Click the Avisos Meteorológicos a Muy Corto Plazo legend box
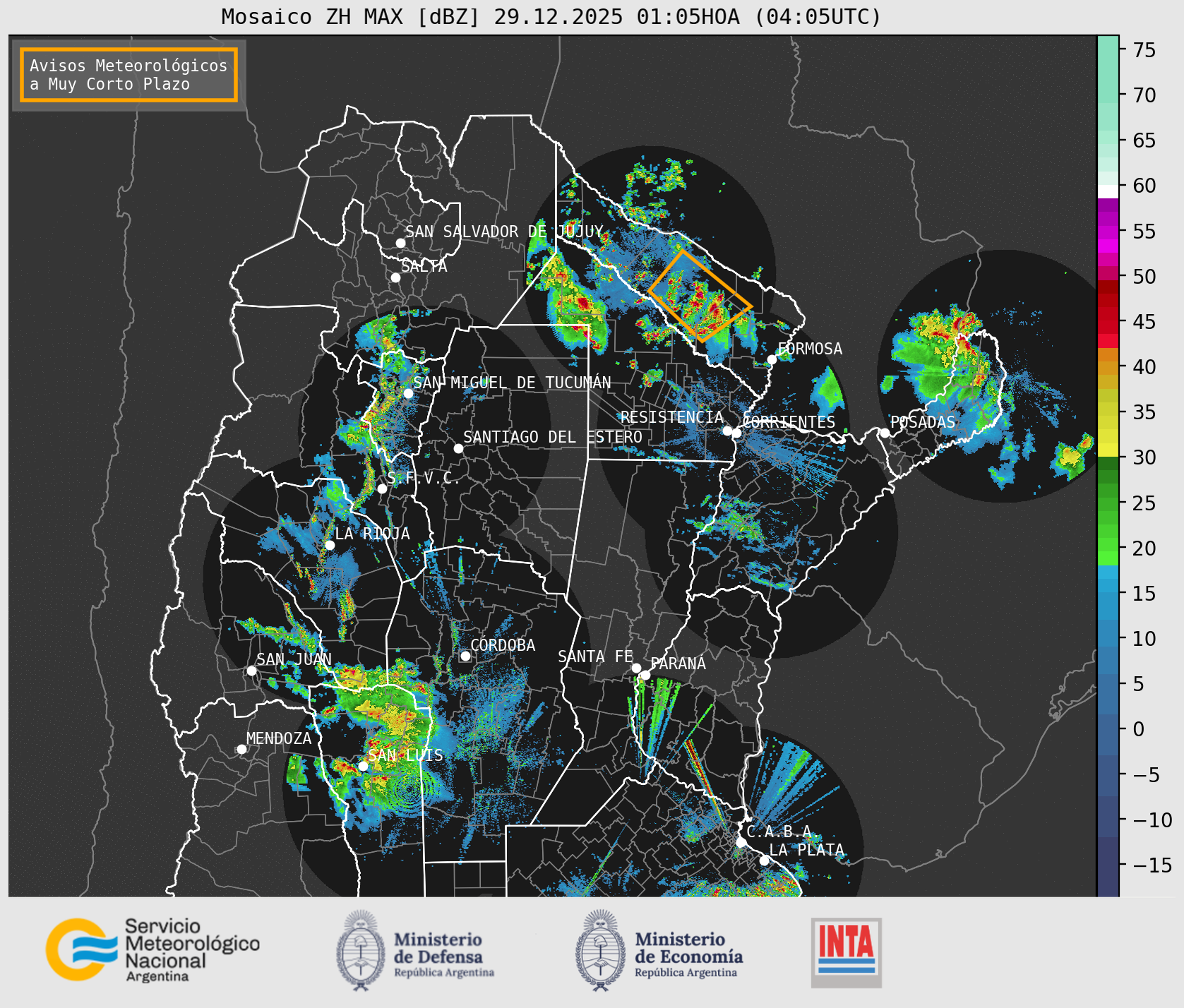This screenshot has height=1008, width=1184. [x=128, y=75]
